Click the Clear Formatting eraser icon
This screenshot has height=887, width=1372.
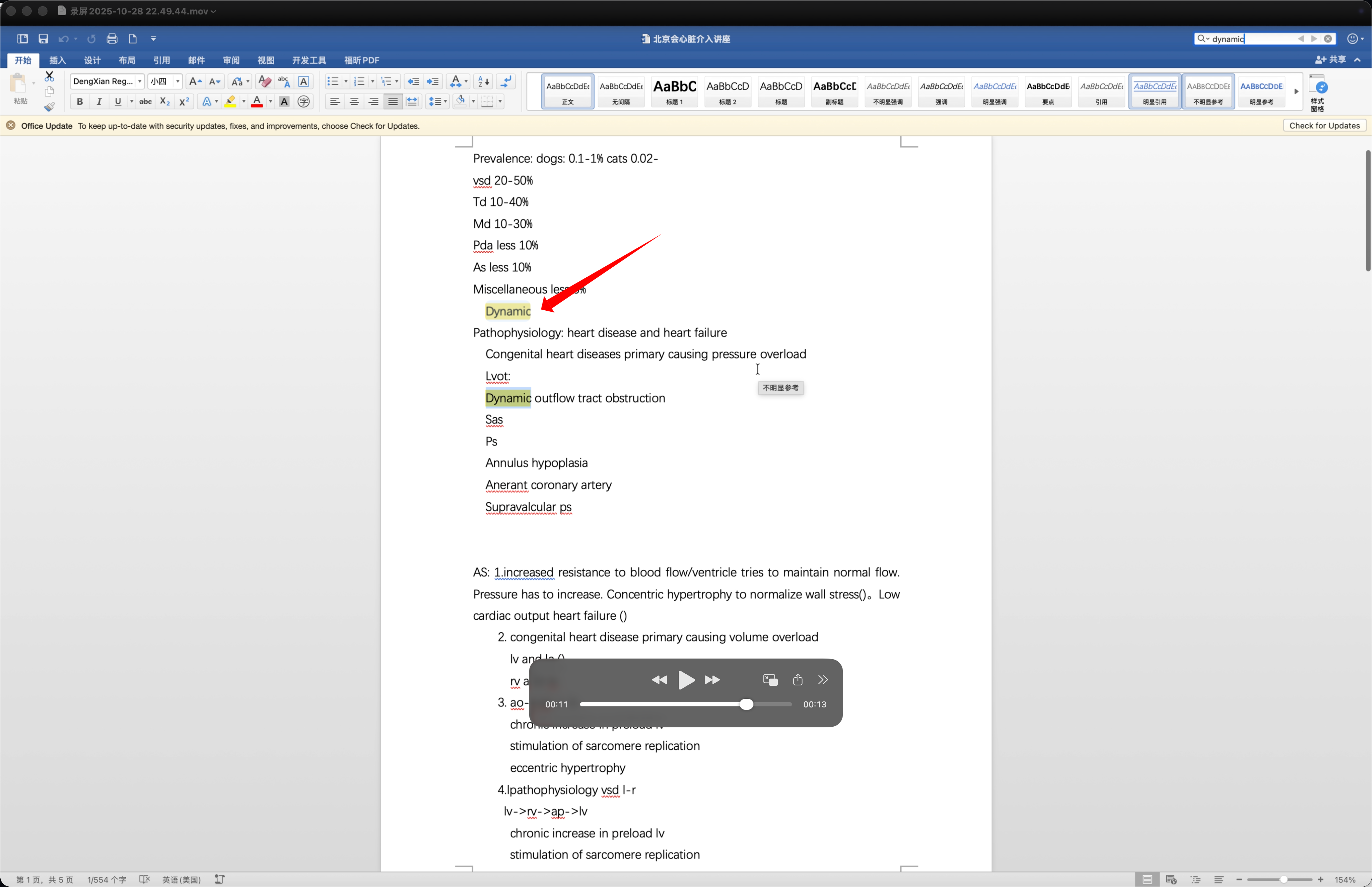tap(264, 81)
